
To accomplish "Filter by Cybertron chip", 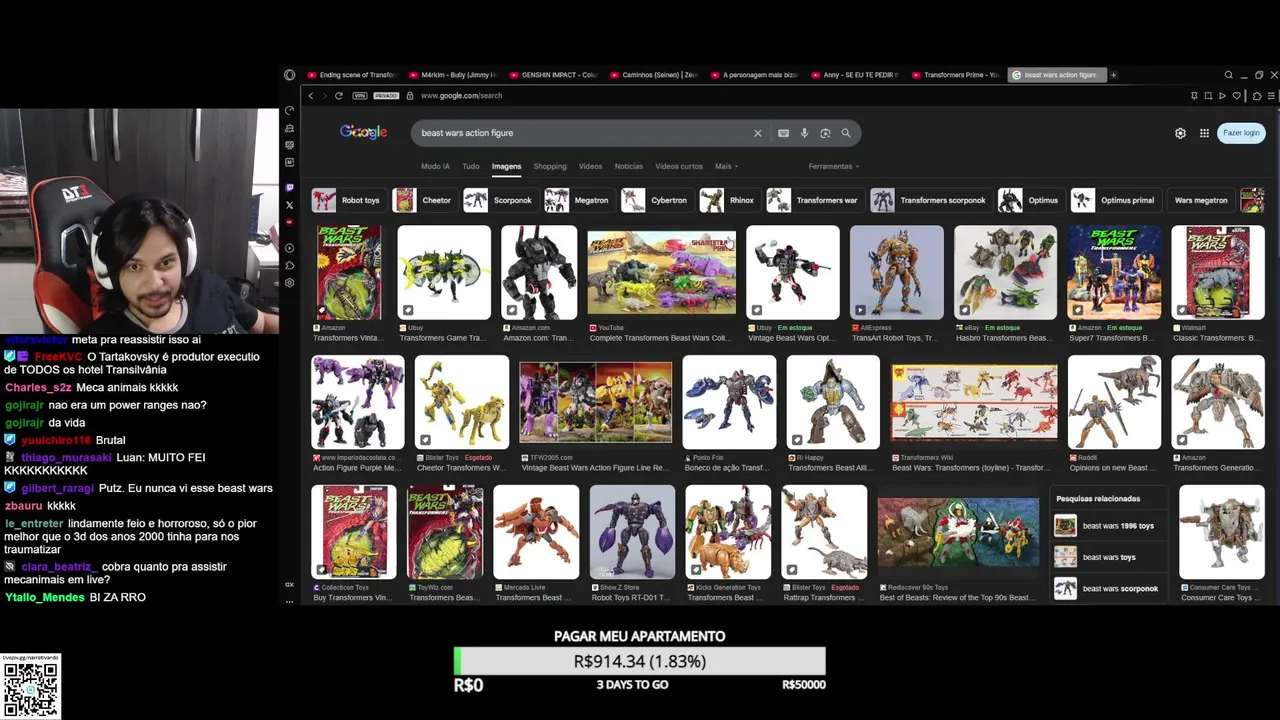I will pos(655,200).
